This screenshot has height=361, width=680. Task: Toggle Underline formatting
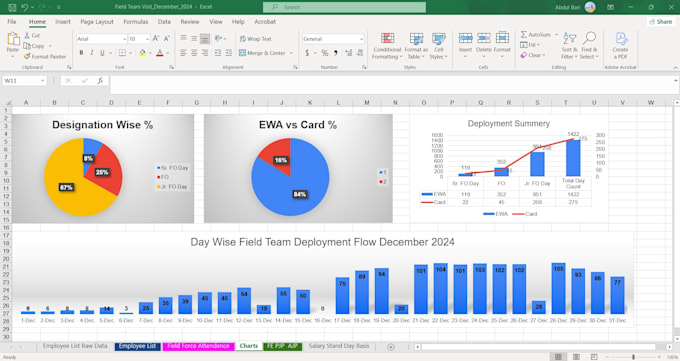[x=102, y=53]
